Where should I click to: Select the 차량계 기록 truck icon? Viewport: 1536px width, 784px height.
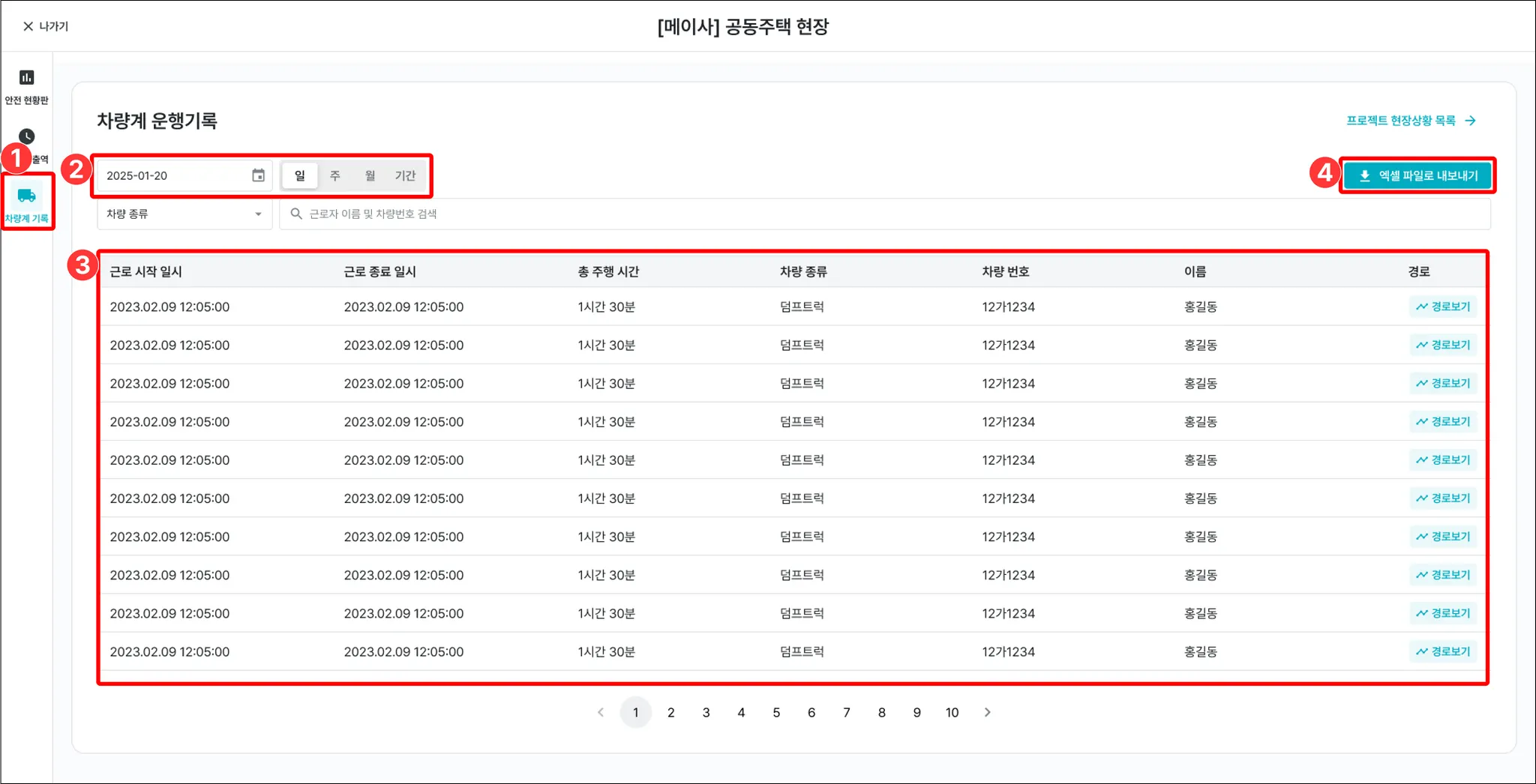click(27, 196)
